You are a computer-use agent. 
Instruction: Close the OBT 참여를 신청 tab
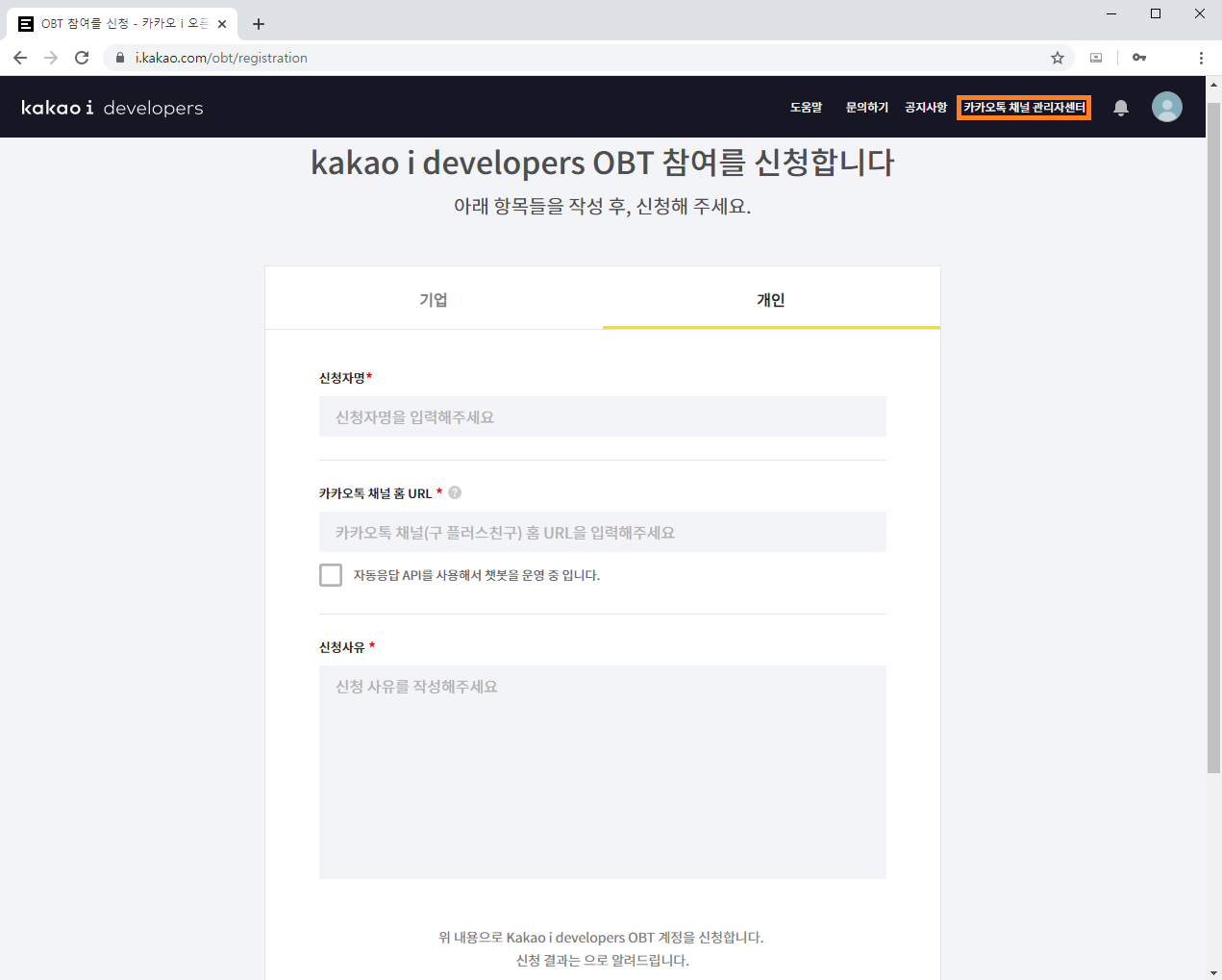point(222,24)
